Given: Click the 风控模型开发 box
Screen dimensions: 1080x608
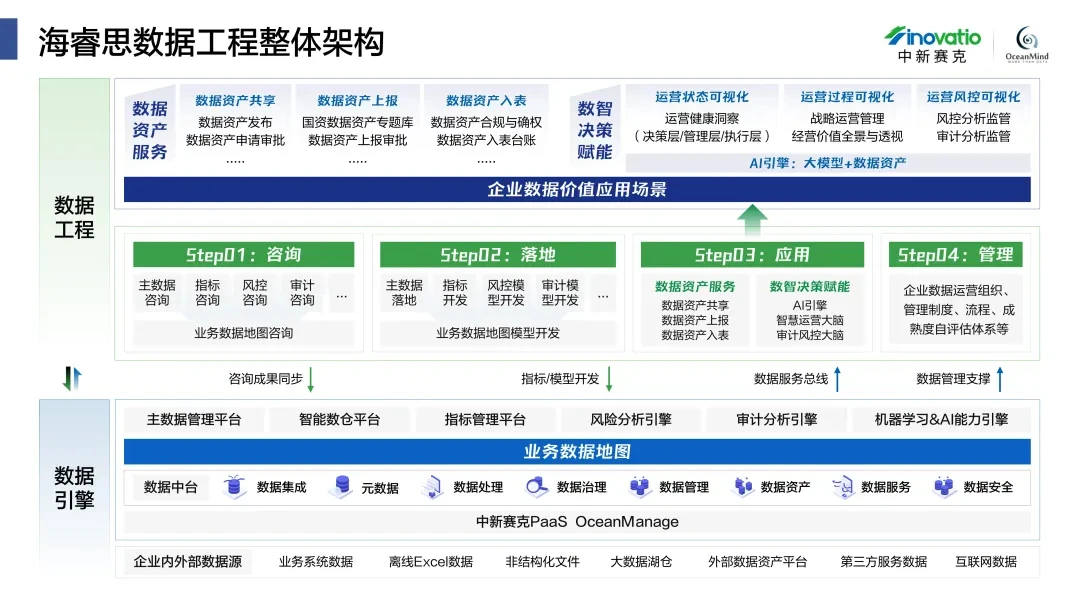Looking at the screenshot, I should pyautogui.click(x=506, y=293).
